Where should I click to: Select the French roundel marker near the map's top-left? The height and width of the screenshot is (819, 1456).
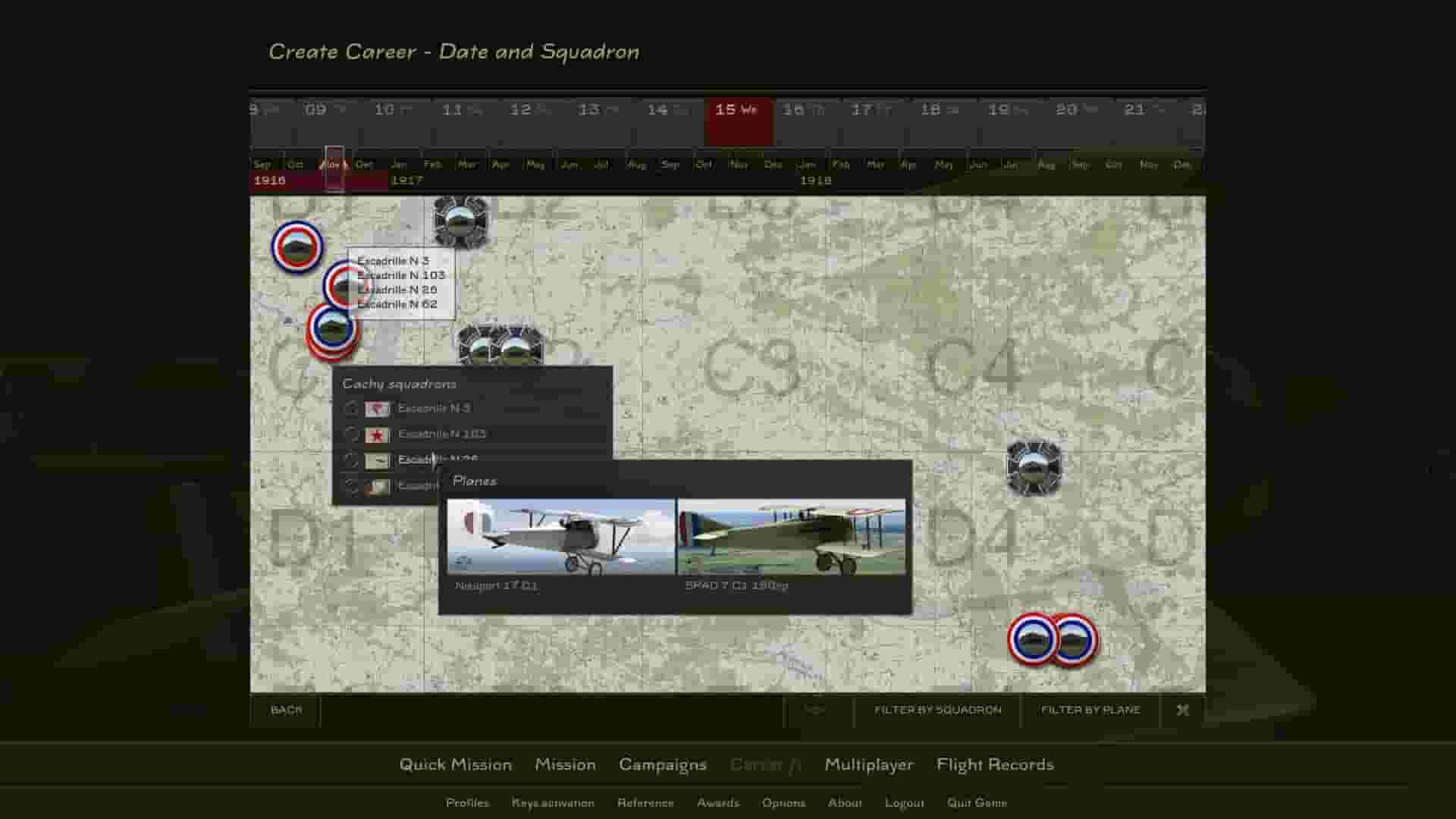pos(296,244)
